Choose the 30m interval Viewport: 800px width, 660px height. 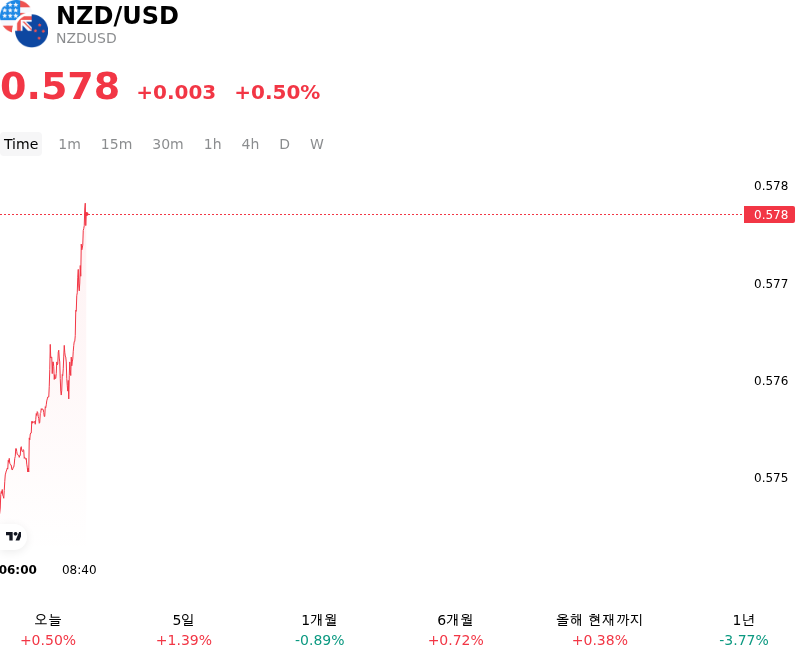click(x=168, y=144)
